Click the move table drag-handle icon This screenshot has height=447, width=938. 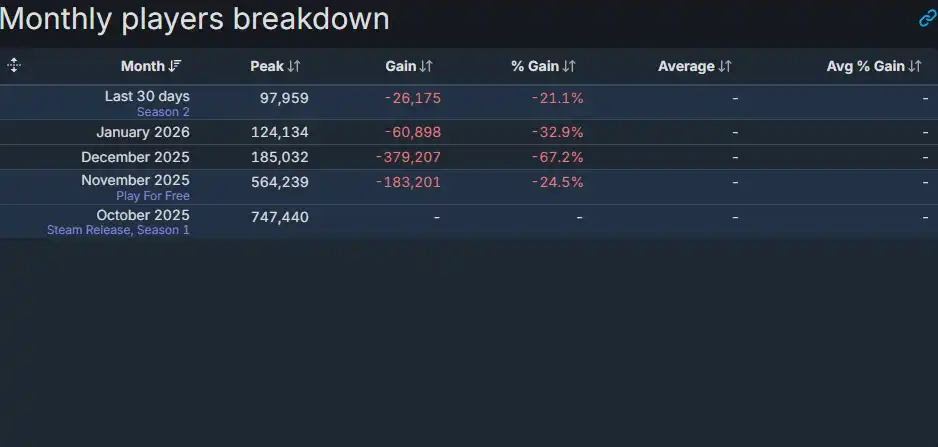point(14,66)
